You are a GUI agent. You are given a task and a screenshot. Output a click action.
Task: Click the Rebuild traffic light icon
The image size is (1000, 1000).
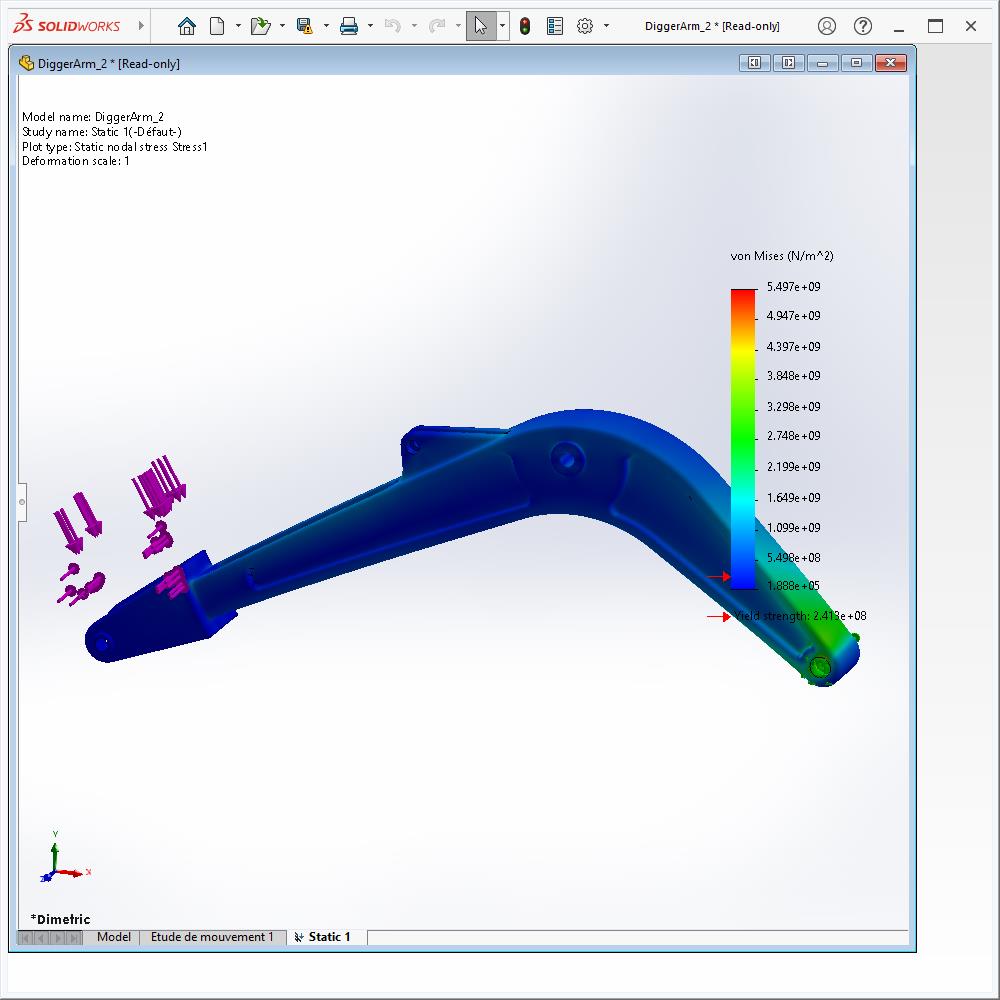525,26
